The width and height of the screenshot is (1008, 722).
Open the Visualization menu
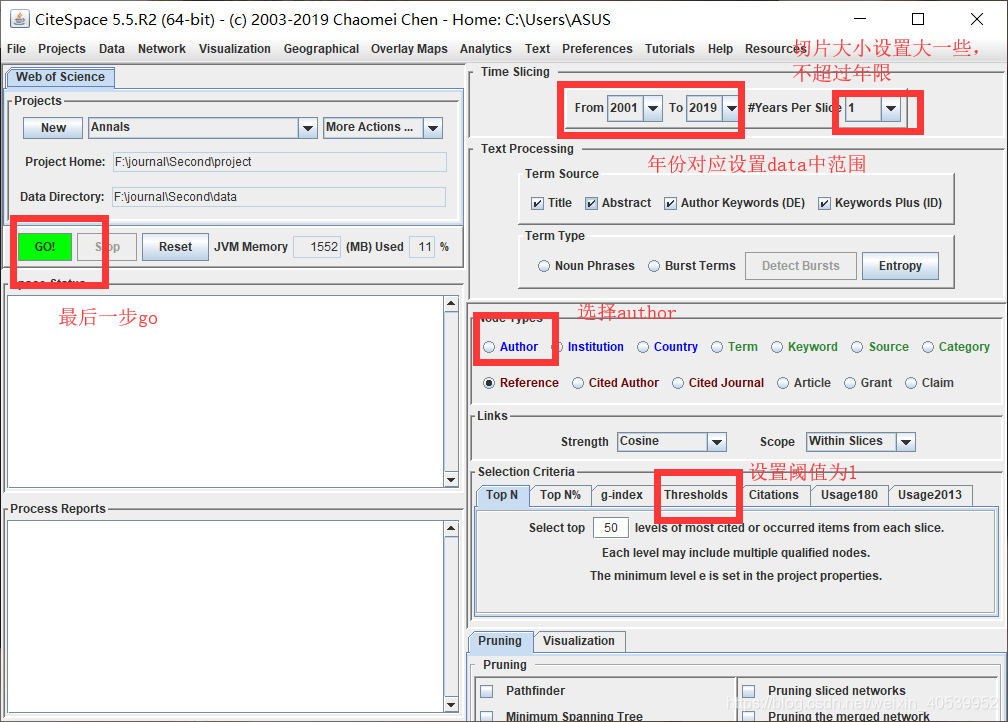[x=235, y=49]
